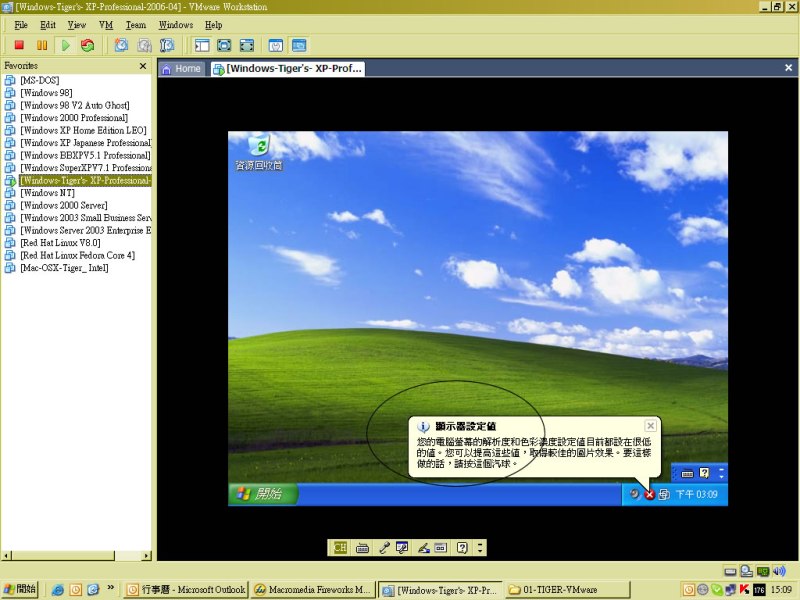
Task: Close the display settings balloon notification
Action: [x=651, y=426]
